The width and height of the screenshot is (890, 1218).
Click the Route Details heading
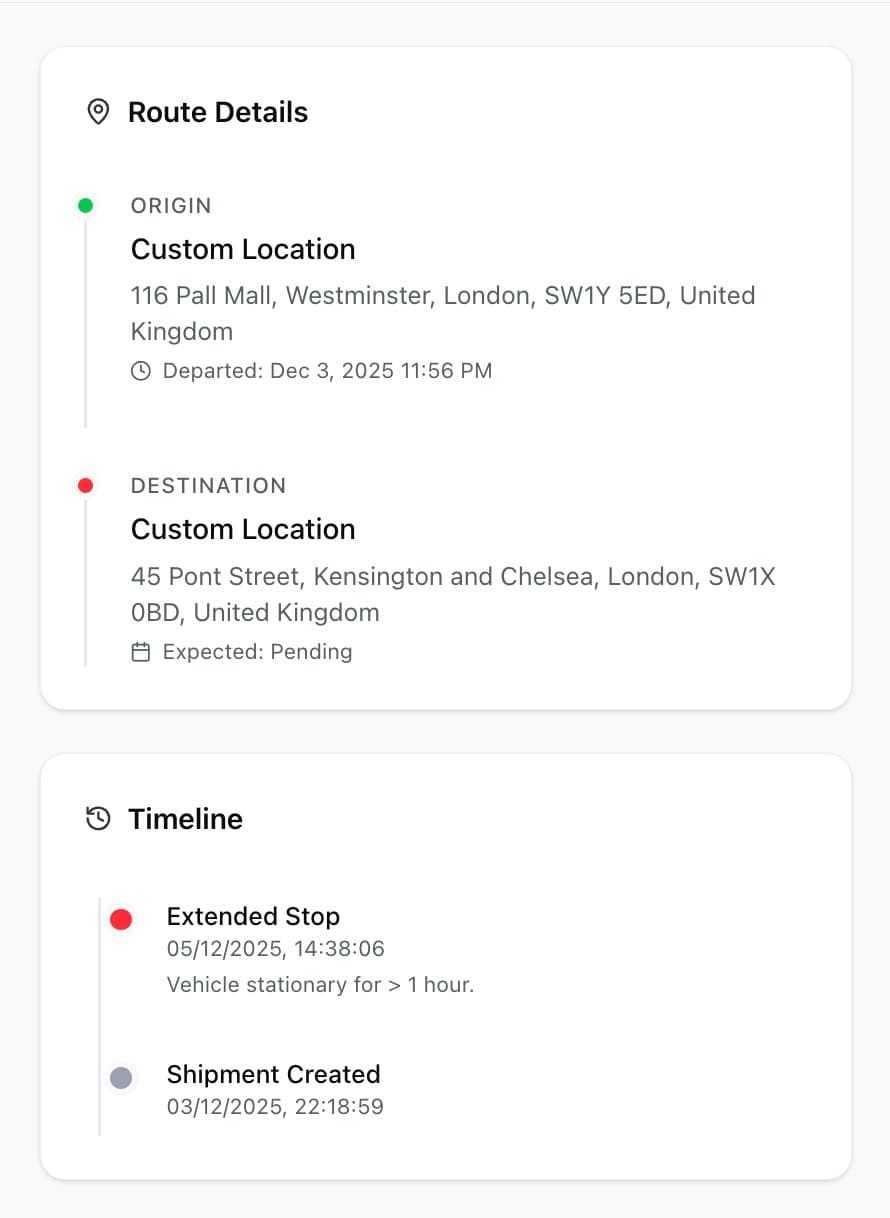(218, 112)
